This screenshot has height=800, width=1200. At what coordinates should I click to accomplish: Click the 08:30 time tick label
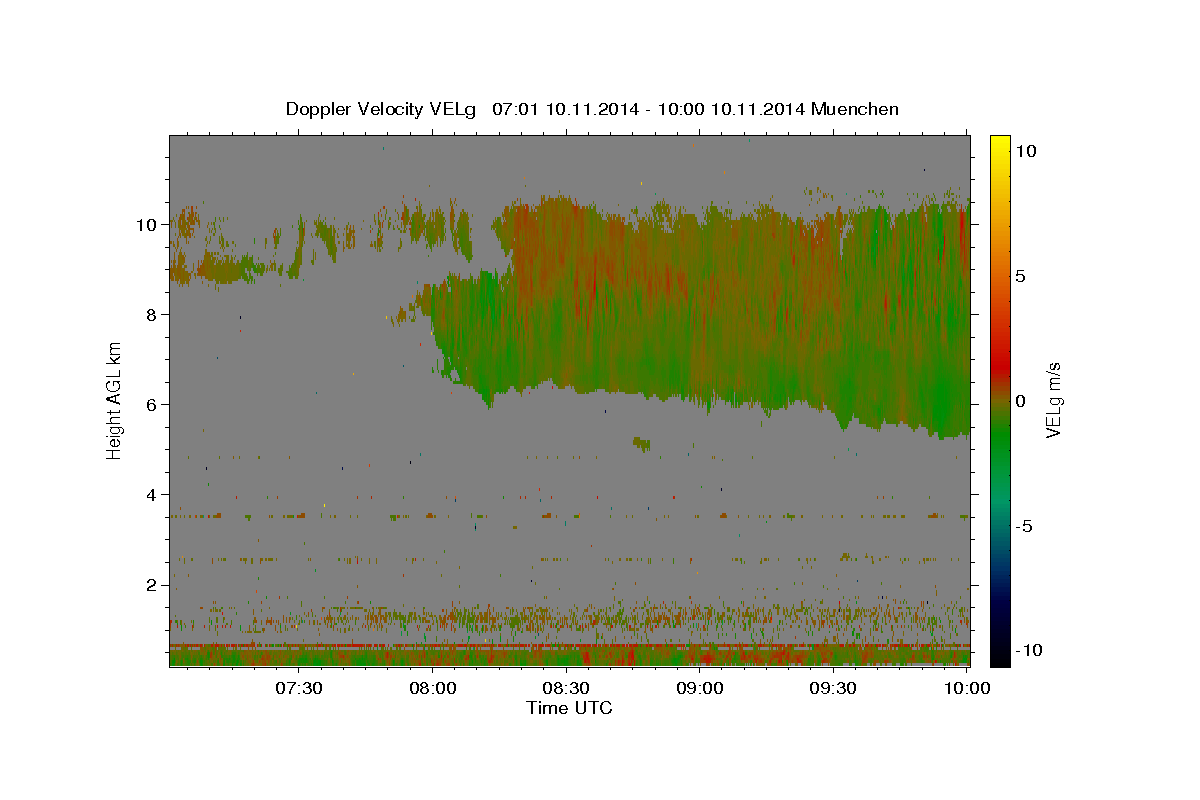(x=566, y=688)
